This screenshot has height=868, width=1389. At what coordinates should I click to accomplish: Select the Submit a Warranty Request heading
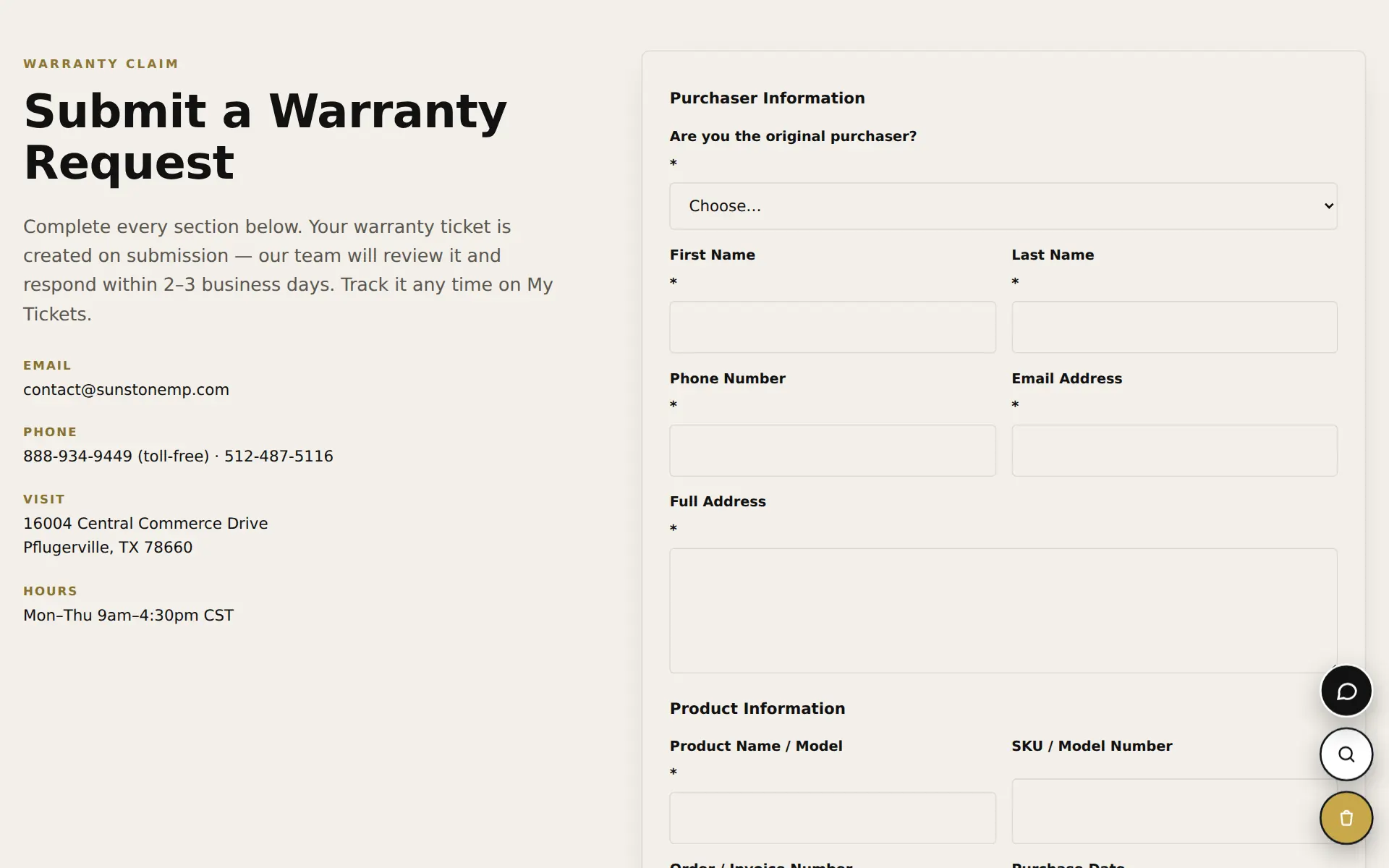pos(265,137)
